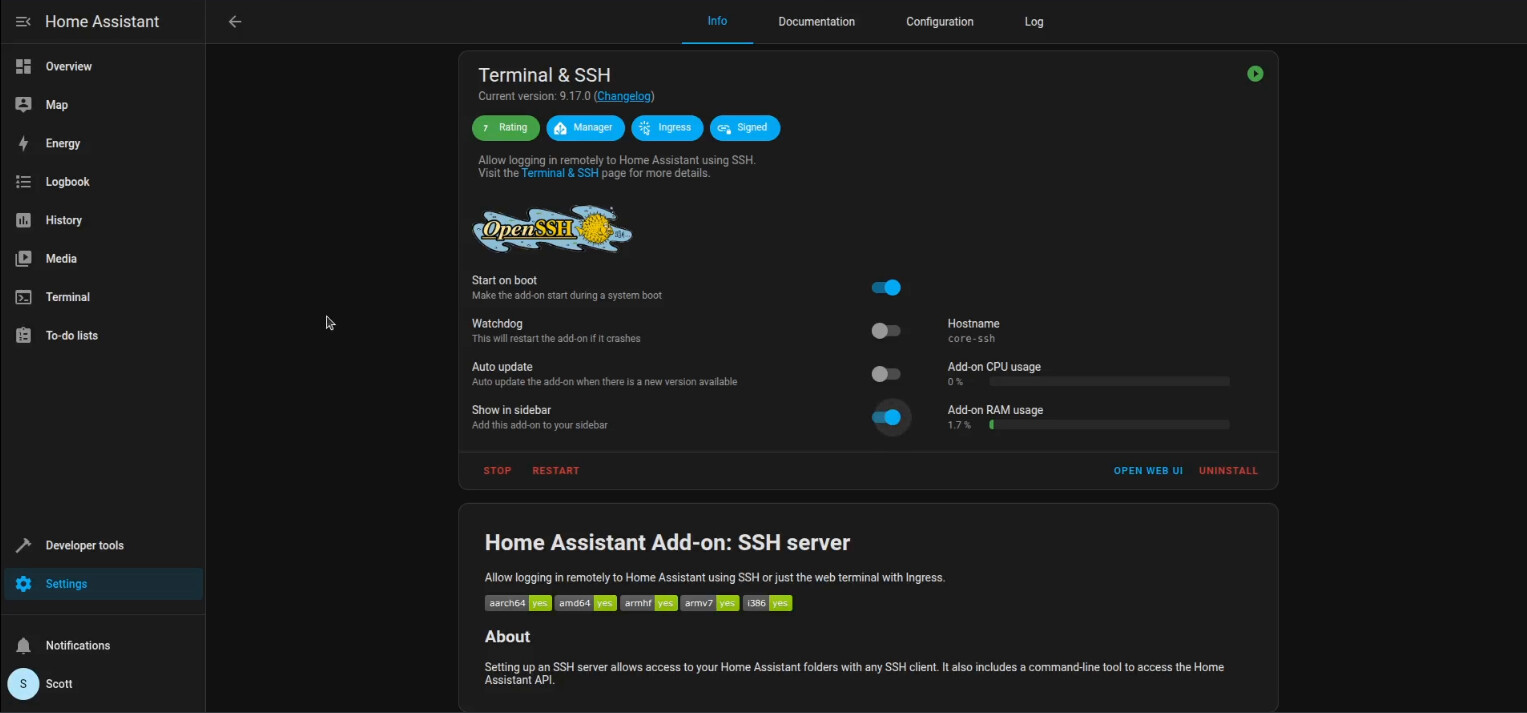
Task: Open the Changelog link
Action: [624, 96]
